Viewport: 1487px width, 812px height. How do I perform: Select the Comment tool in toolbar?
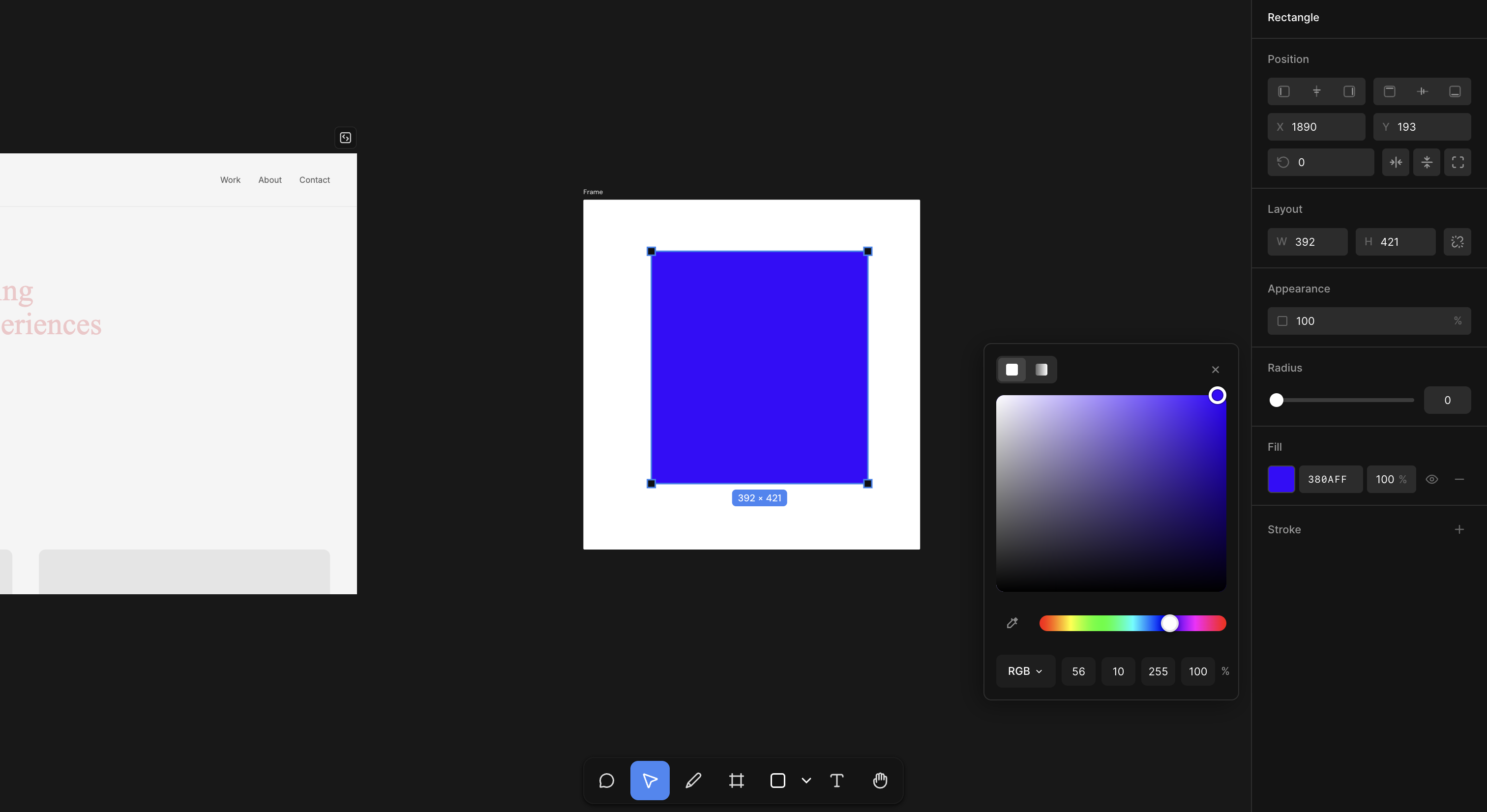tap(606, 780)
